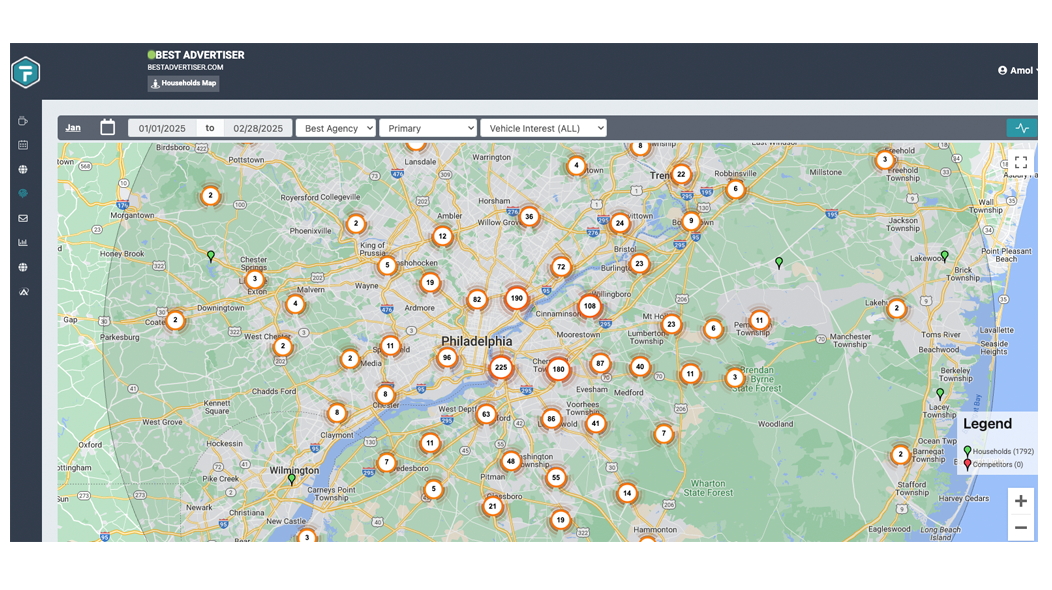This screenshot has height=590, width=1052.
Task: Click the 63 household cluster marker
Action: coord(486,415)
